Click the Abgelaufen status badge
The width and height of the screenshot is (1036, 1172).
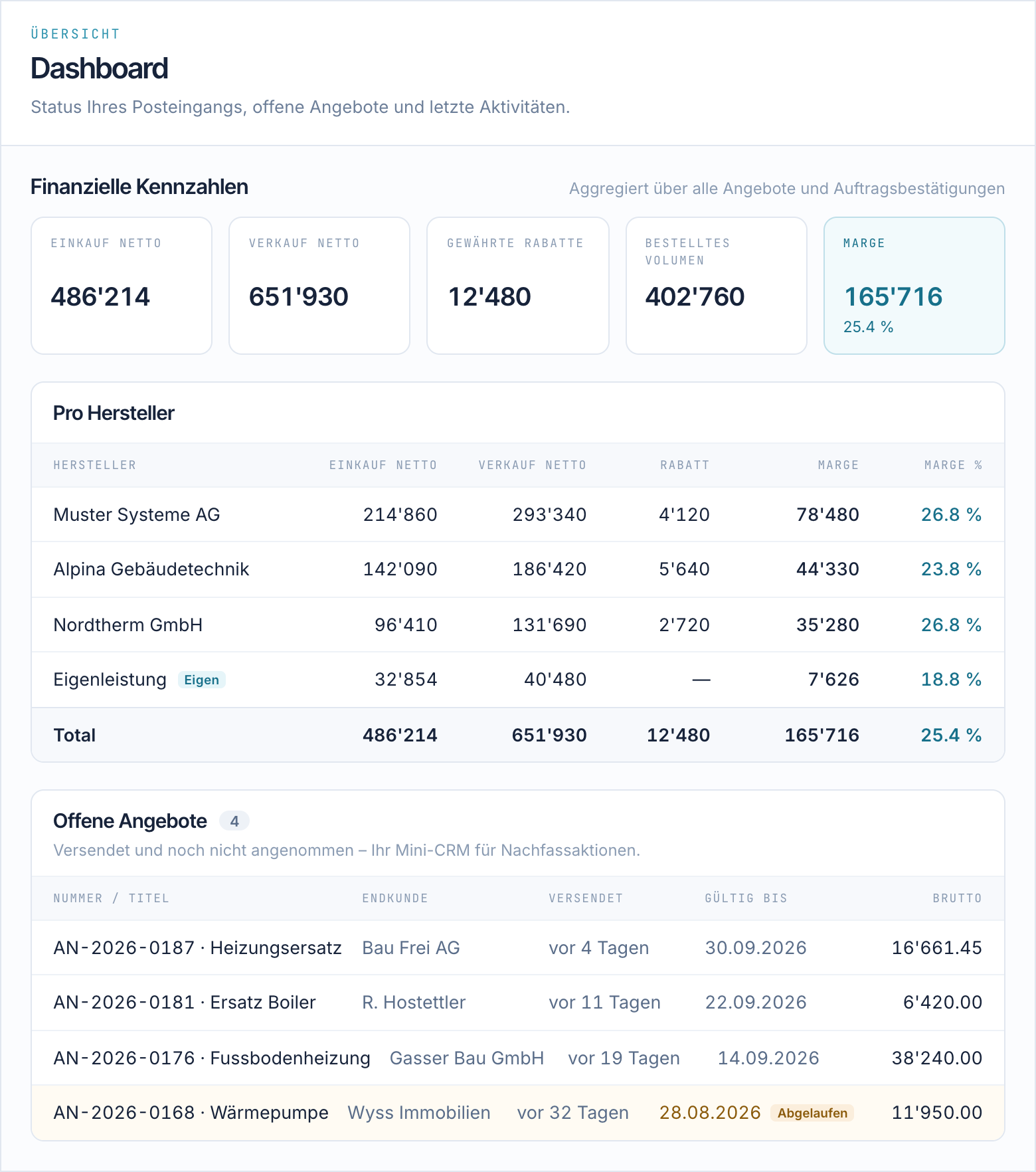[x=812, y=1113]
